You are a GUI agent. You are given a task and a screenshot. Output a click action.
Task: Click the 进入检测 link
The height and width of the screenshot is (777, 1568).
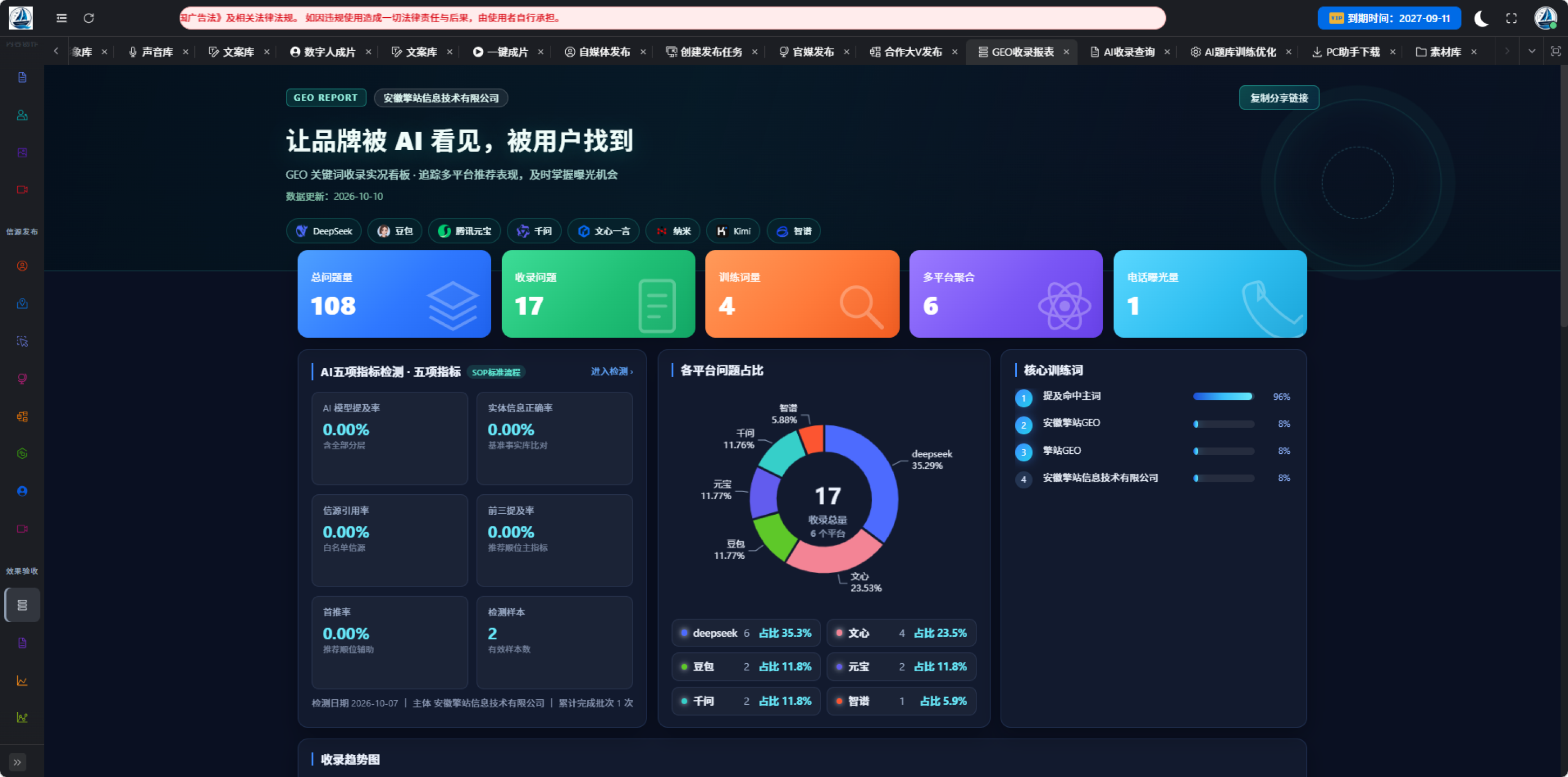pyautogui.click(x=612, y=371)
